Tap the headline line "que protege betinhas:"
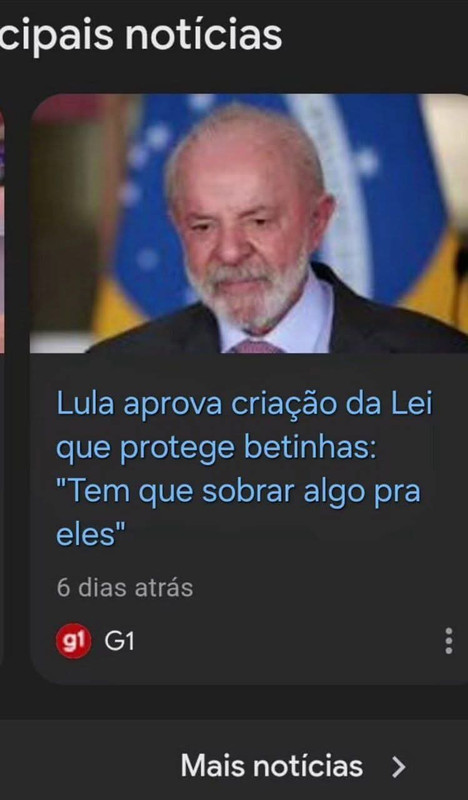 click(216, 448)
